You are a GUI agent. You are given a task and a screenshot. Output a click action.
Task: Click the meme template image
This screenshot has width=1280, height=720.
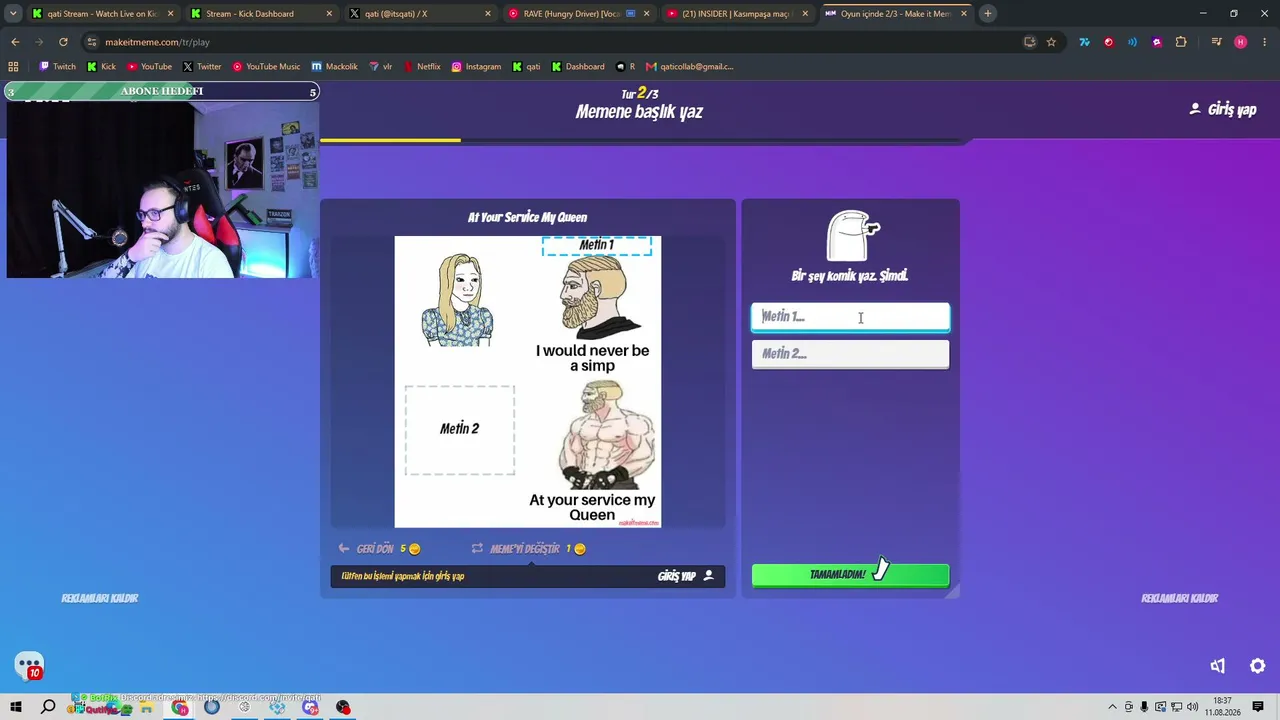[x=528, y=381]
